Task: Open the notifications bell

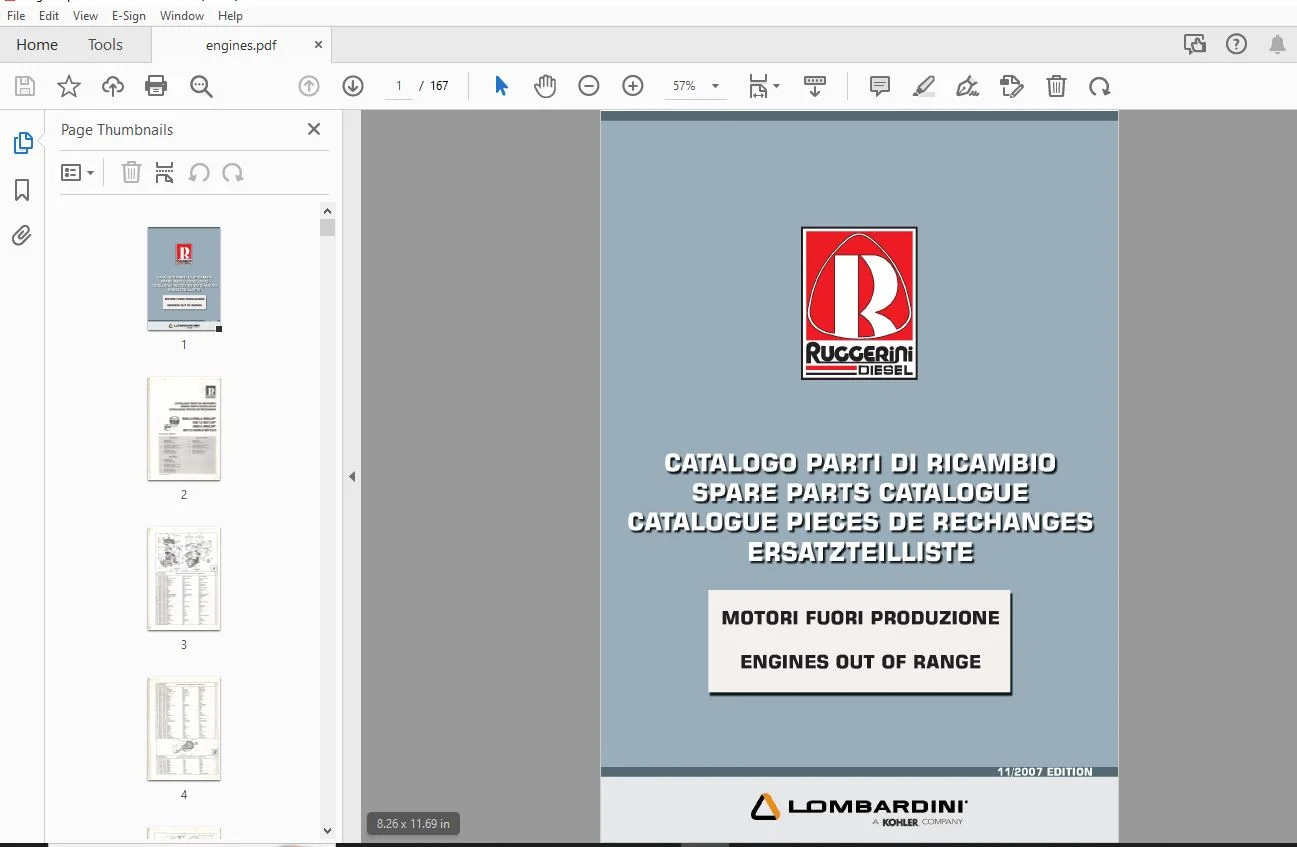Action: point(1277,44)
